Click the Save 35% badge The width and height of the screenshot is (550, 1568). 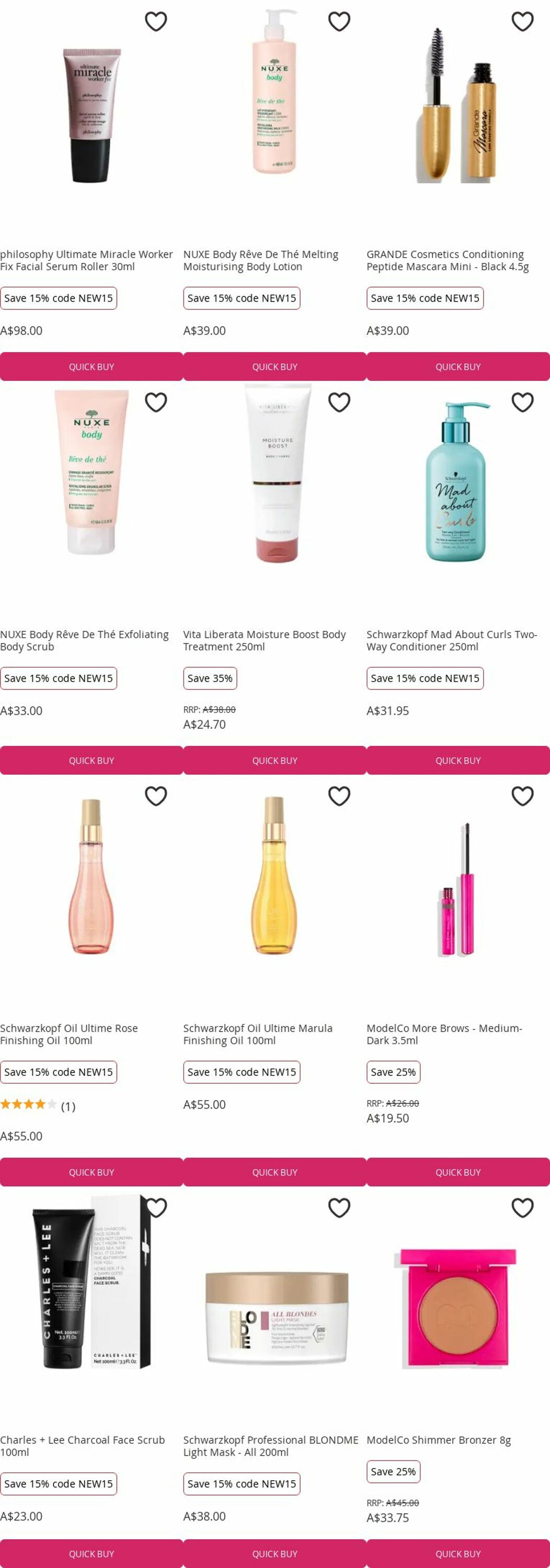click(210, 678)
